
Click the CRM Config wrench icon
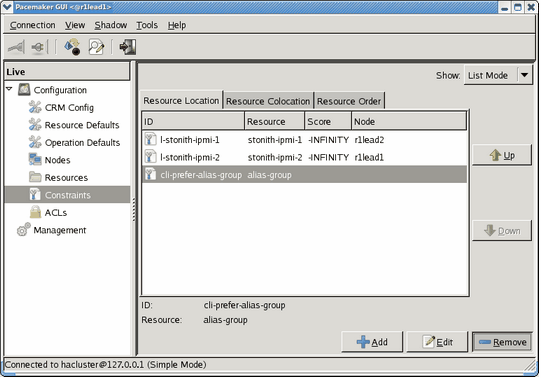tap(35, 107)
